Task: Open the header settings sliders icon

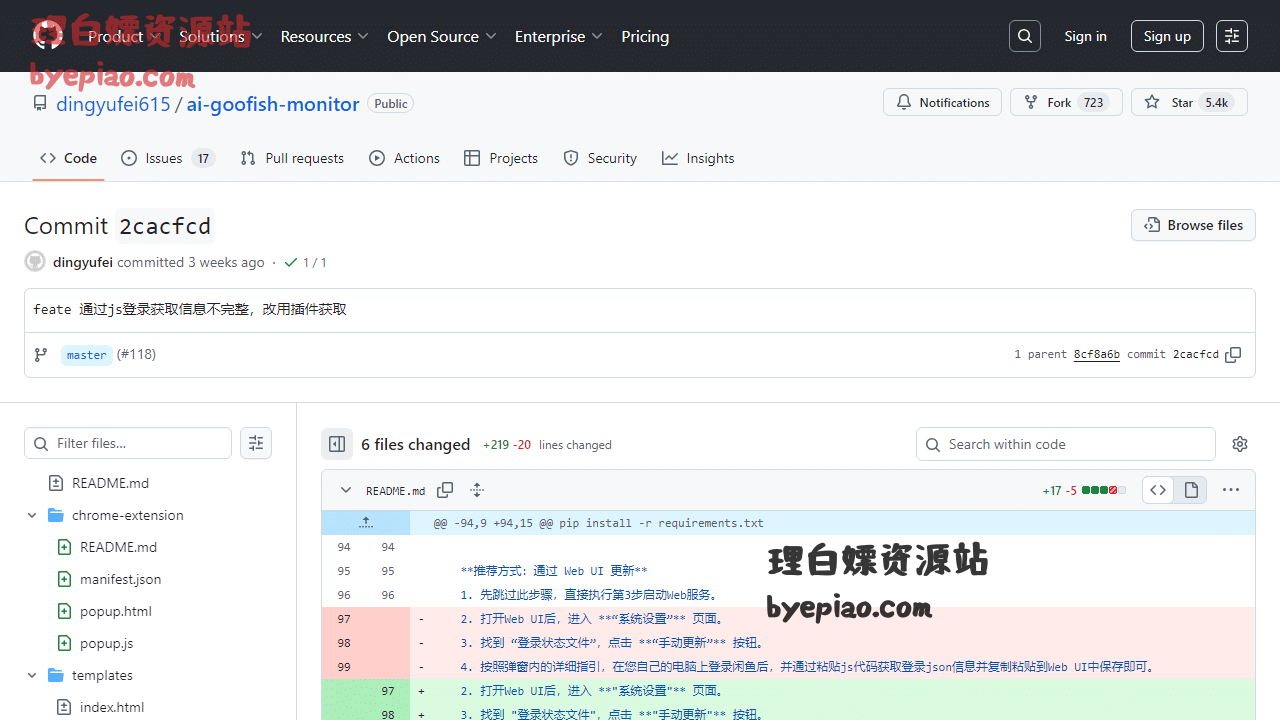Action: tap(1232, 36)
